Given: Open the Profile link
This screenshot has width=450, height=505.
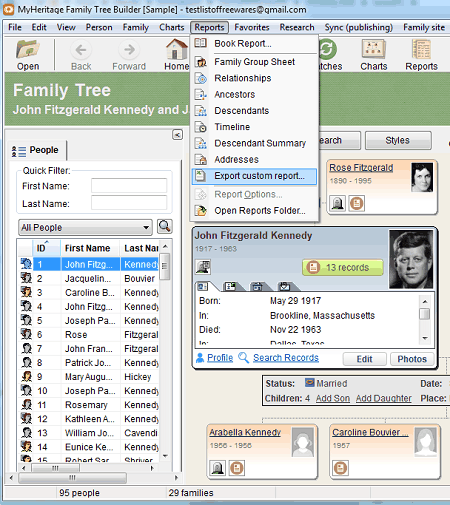Looking at the screenshot, I should pos(220,358).
